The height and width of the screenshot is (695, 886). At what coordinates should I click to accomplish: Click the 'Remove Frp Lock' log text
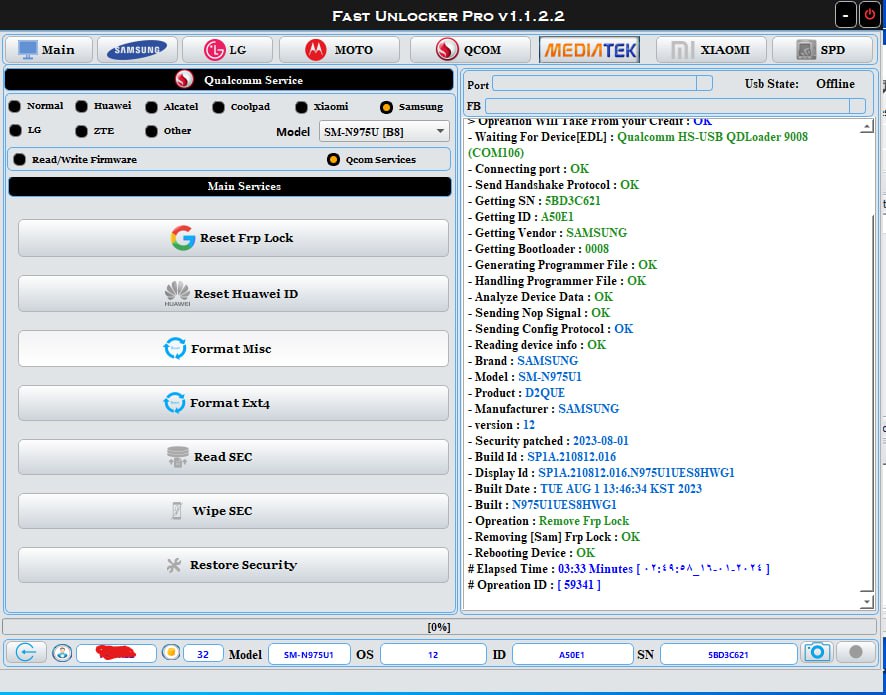[584, 521]
